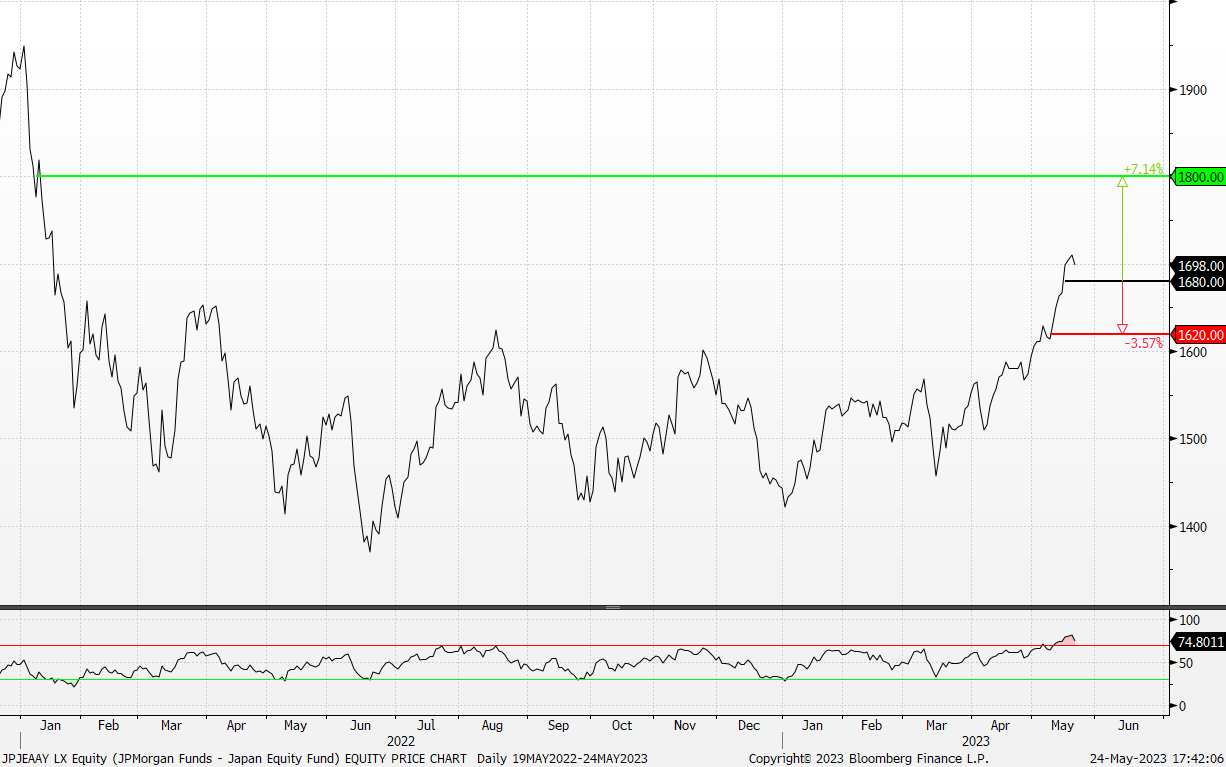
Task: Click the 50 RSI axis label
Action: 1186,663
